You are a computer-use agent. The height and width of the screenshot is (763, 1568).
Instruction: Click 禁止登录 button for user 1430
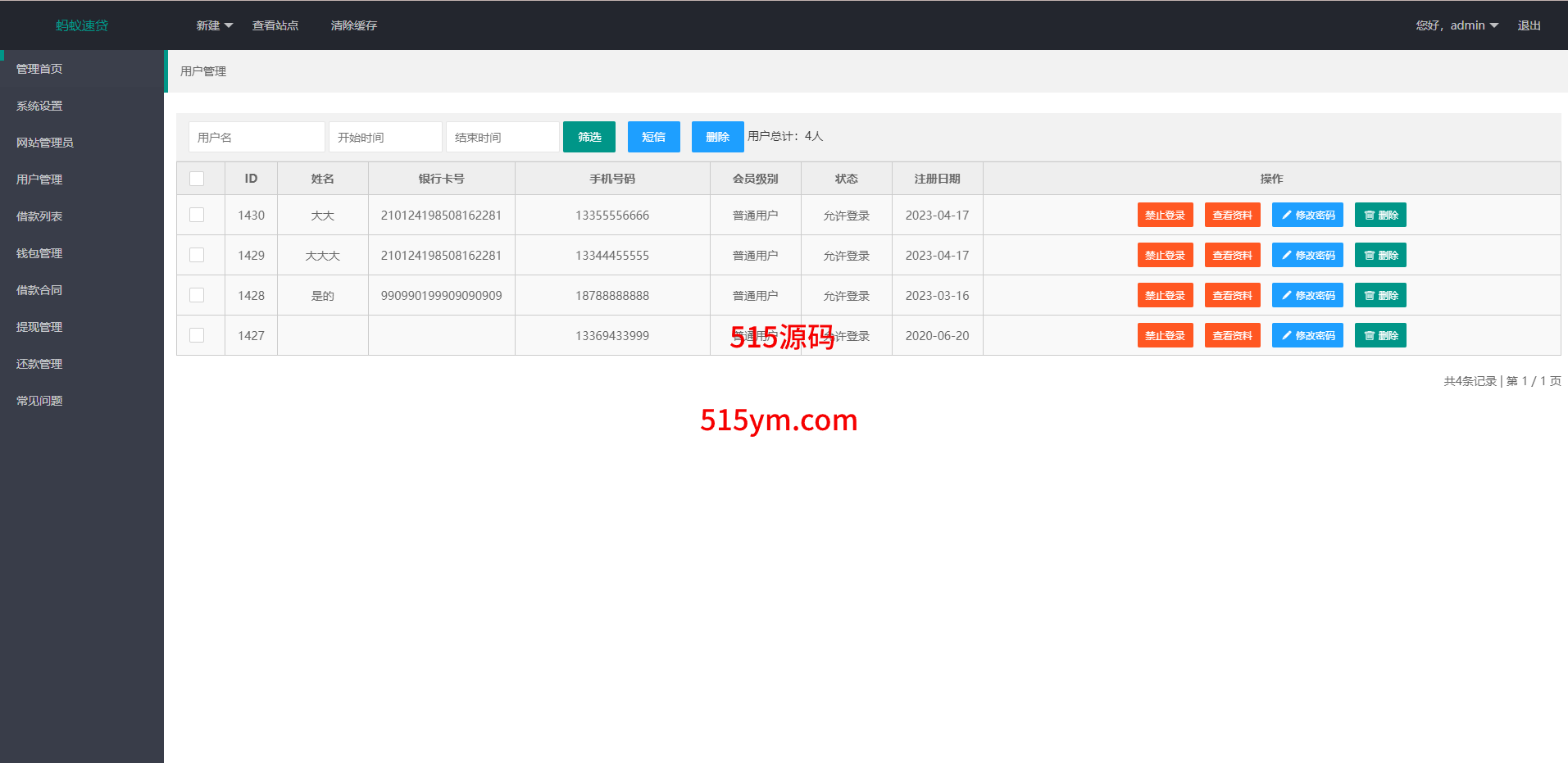[x=1165, y=216]
